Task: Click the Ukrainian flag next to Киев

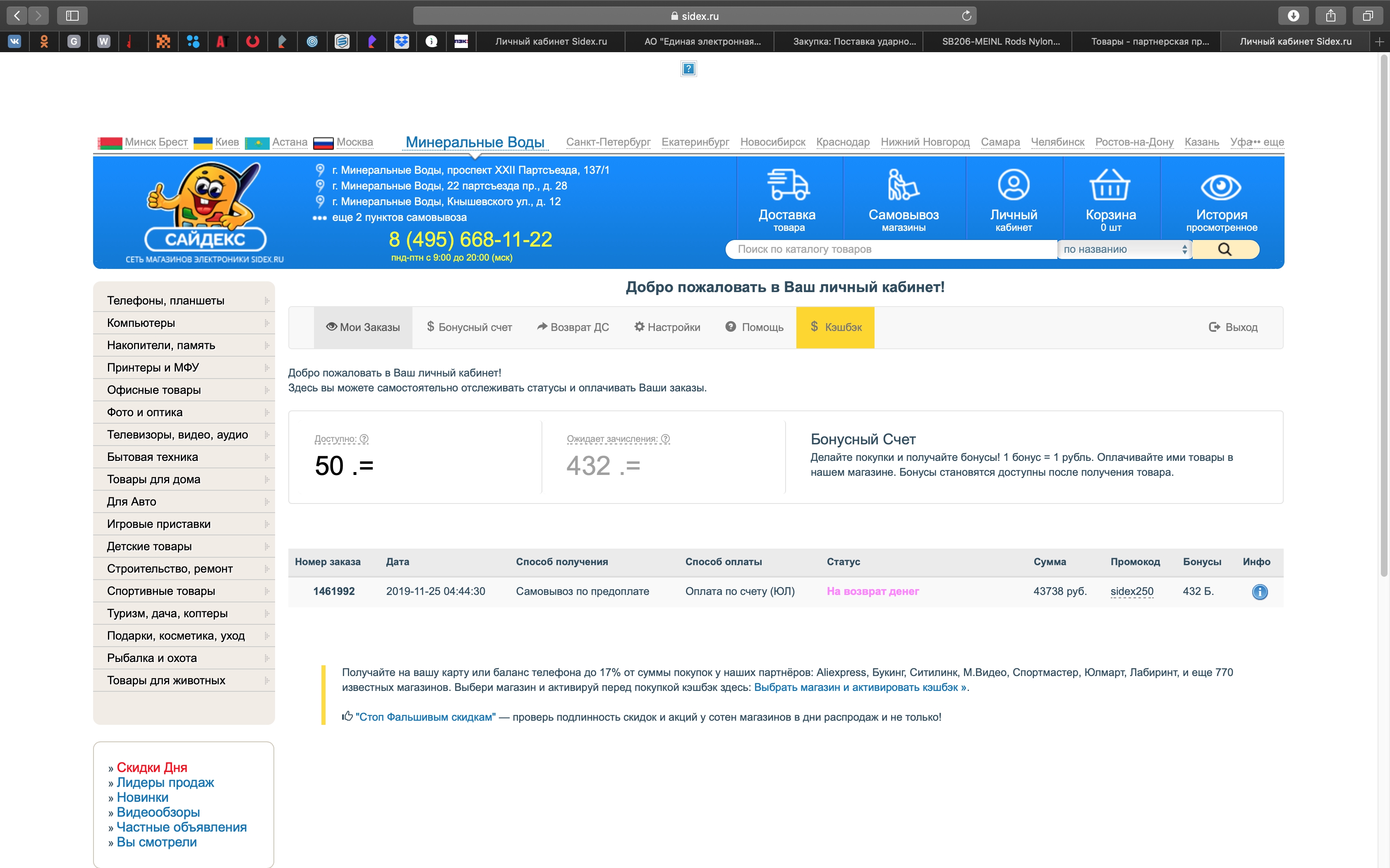Action: [x=203, y=143]
